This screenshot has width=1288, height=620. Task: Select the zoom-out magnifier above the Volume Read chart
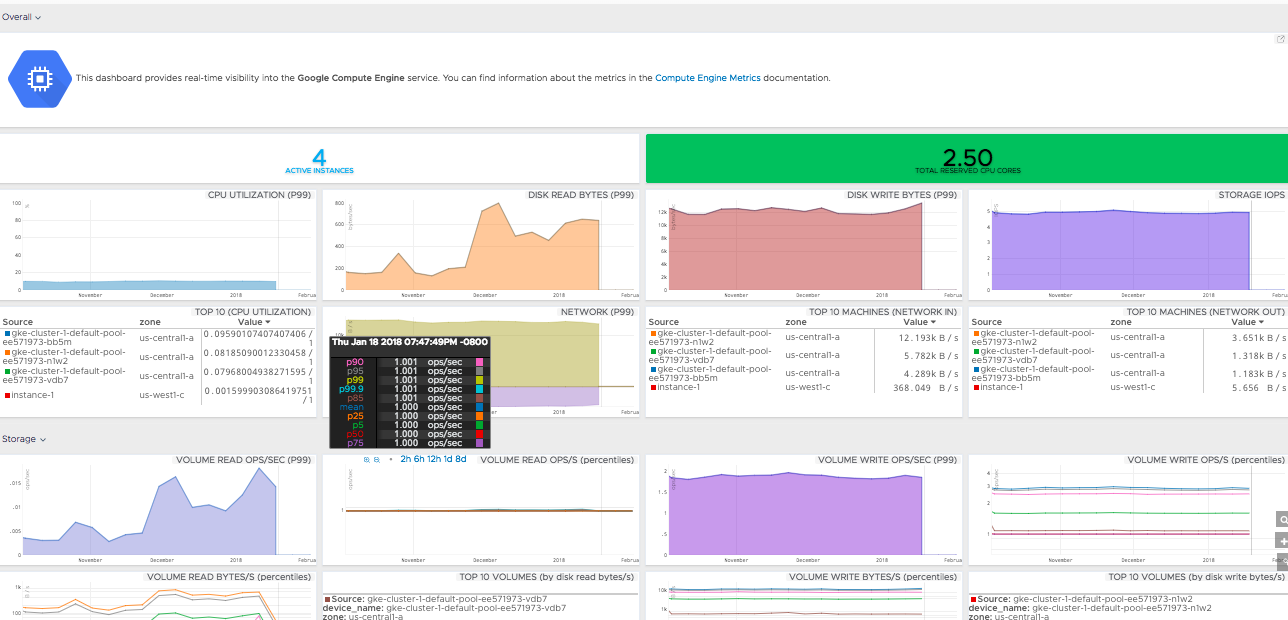coord(377,458)
